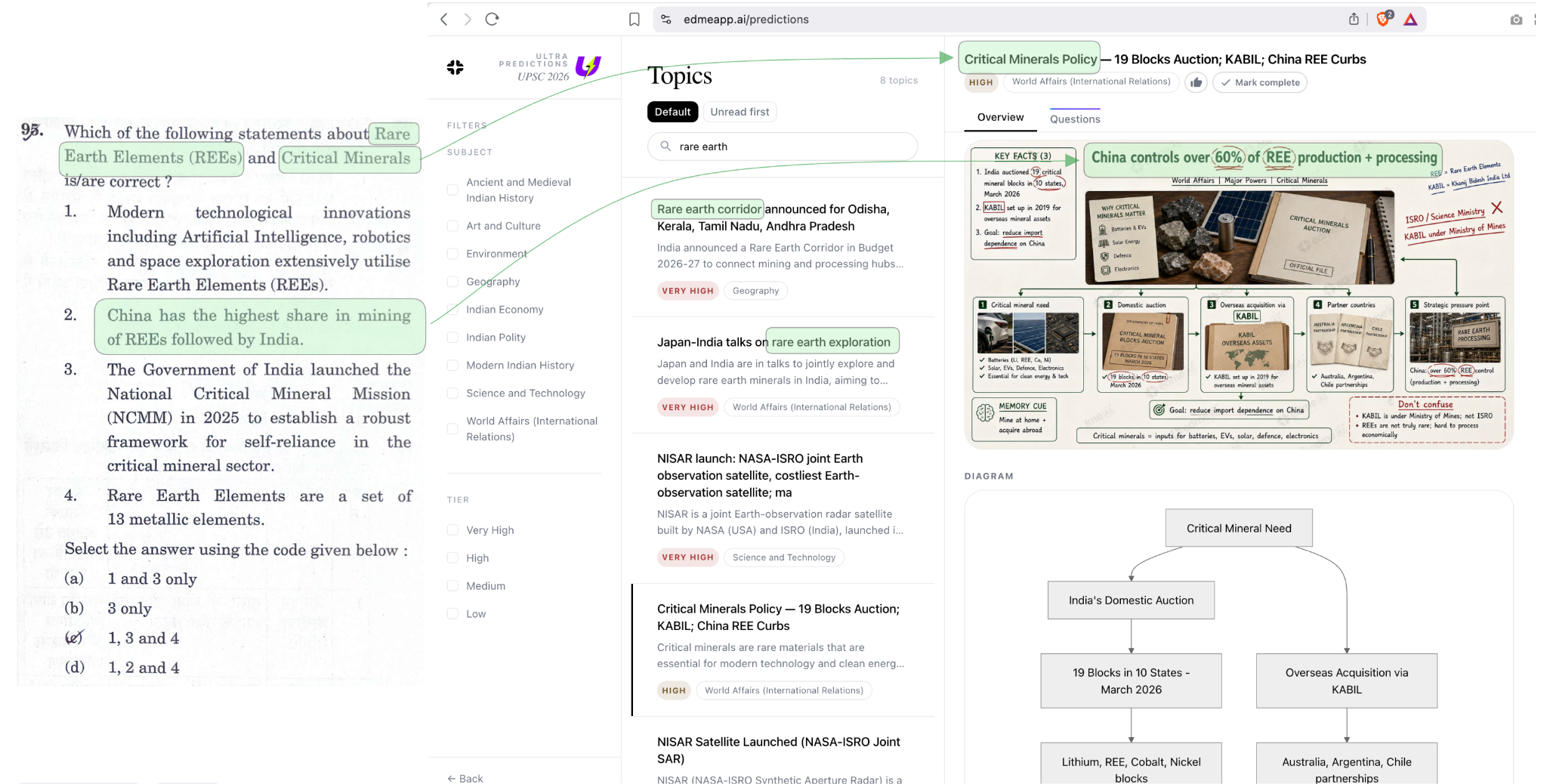The height and width of the screenshot is (784, 1547).
Task: Select Default sort option
Action: tap(672, 112)
